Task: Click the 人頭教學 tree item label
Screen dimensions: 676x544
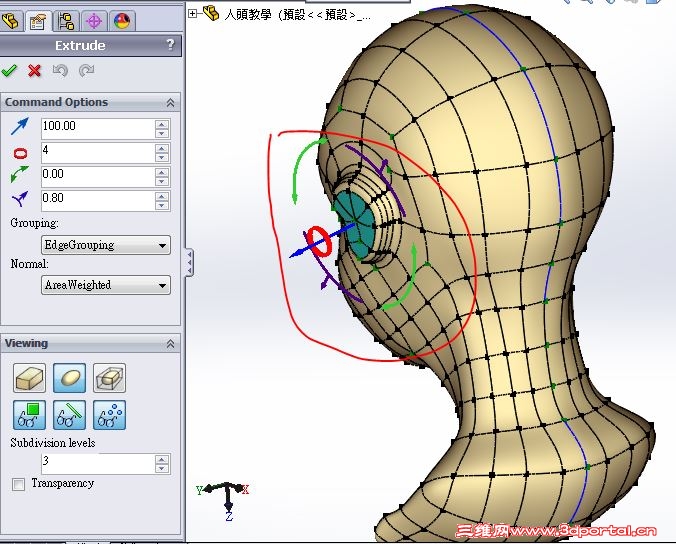Action: point(297,15)
